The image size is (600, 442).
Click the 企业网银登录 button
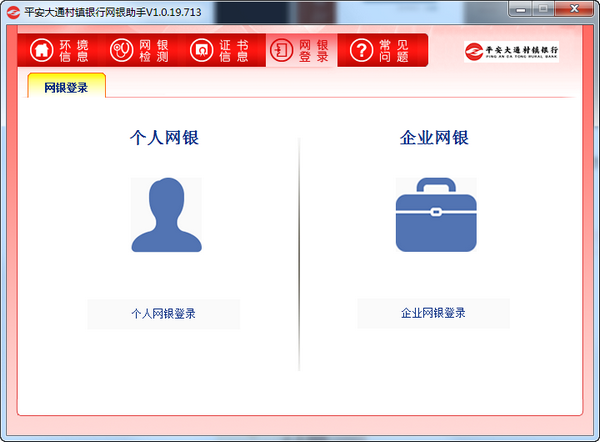434,313
